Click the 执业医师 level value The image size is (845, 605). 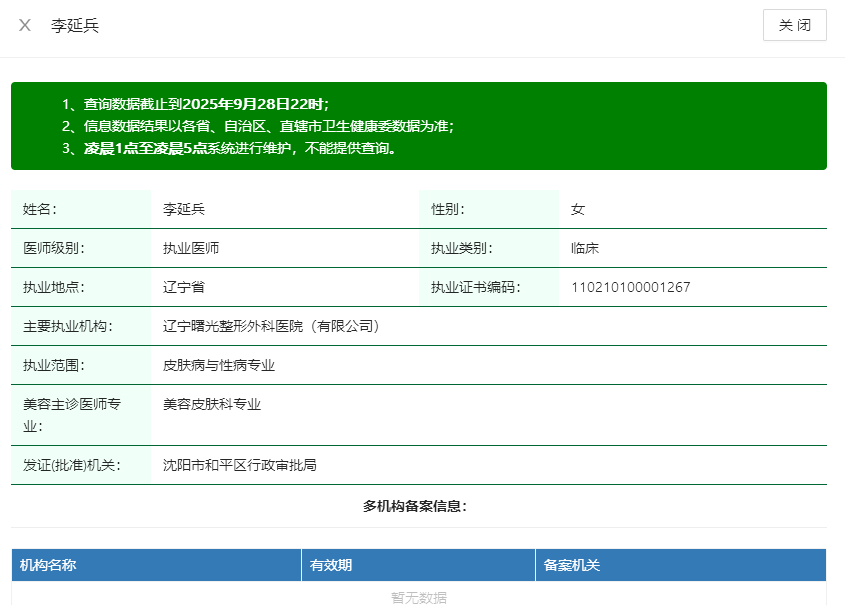tap(191, 248)
